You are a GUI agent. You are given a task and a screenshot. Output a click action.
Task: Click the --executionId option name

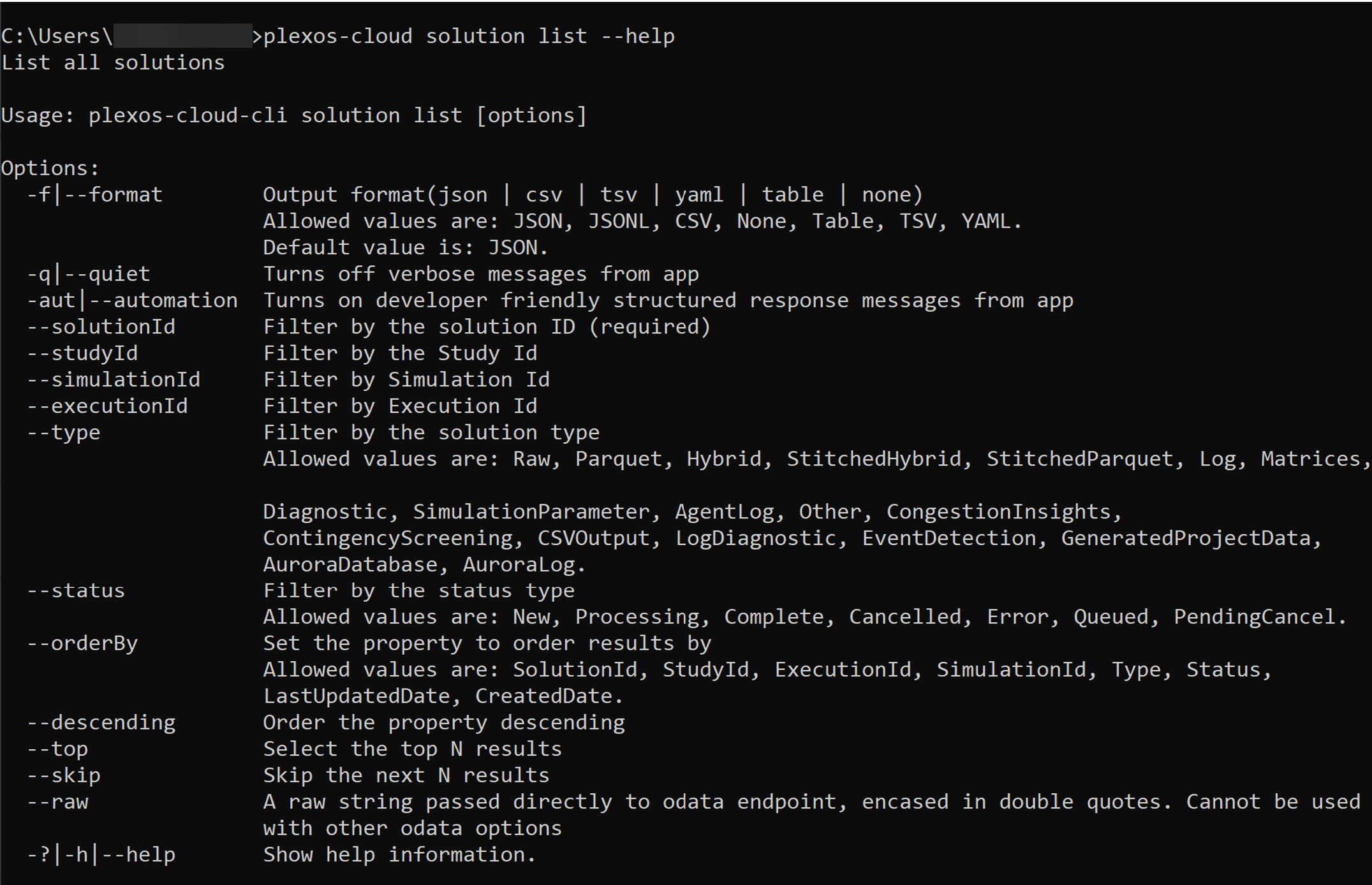click(x=107, y=406)
